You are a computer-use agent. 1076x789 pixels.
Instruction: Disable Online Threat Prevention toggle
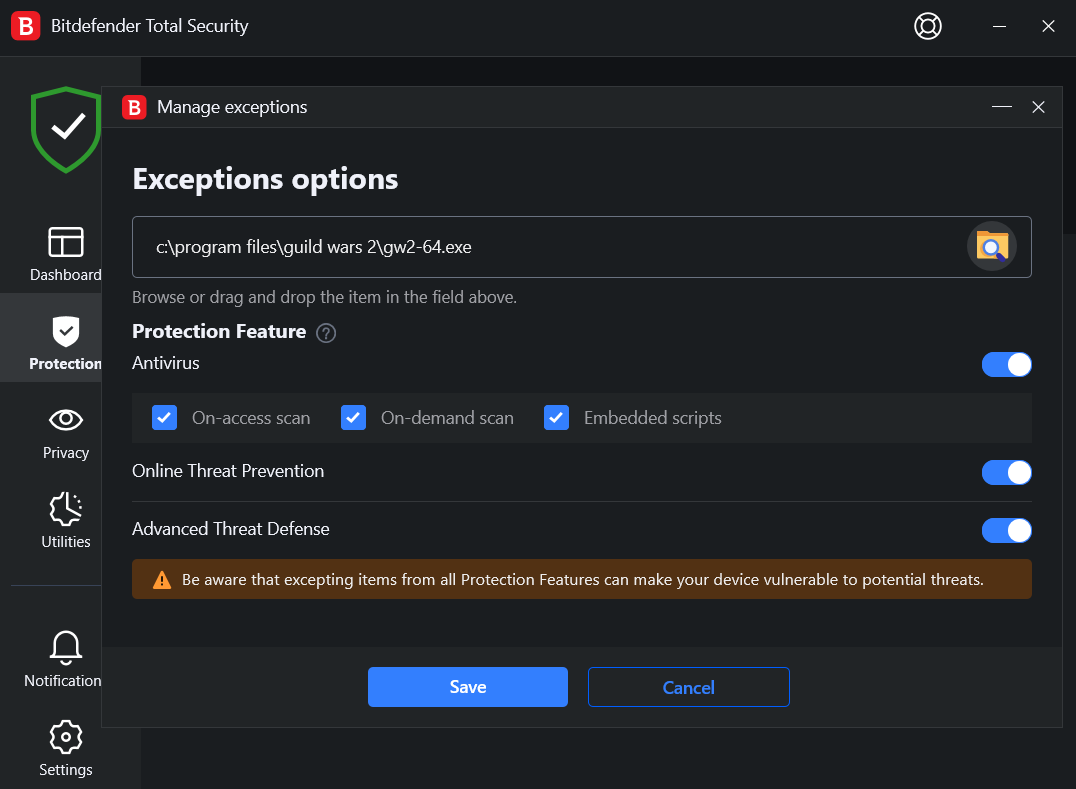[x=1006, y=472]
